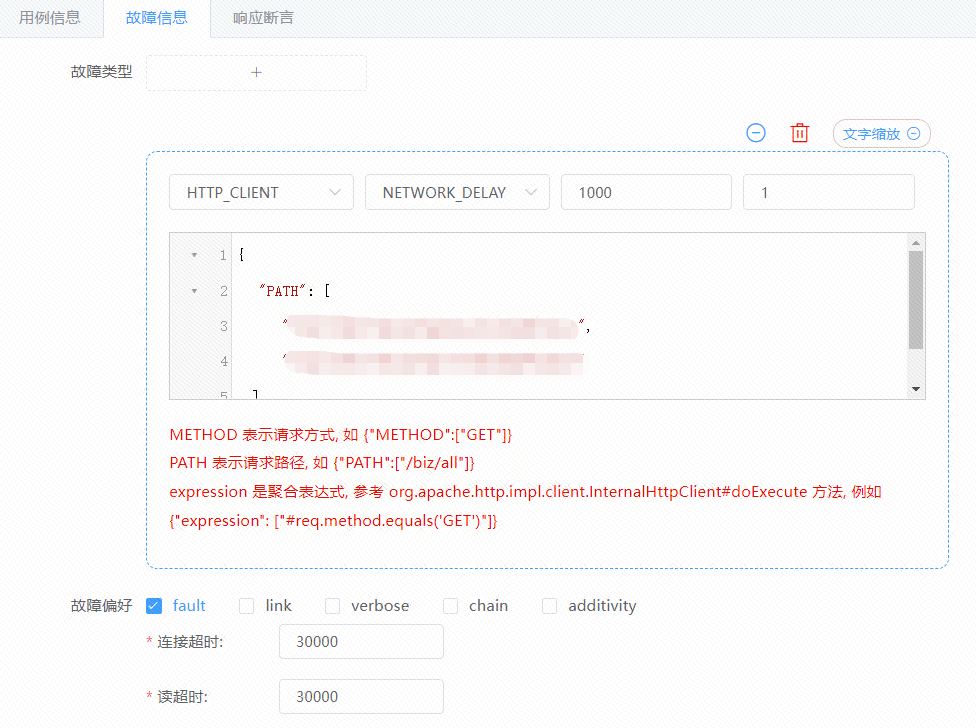The image size is (976, 728).
Task: Uncheck the fault checkbox
Action: tap(154, 605)
